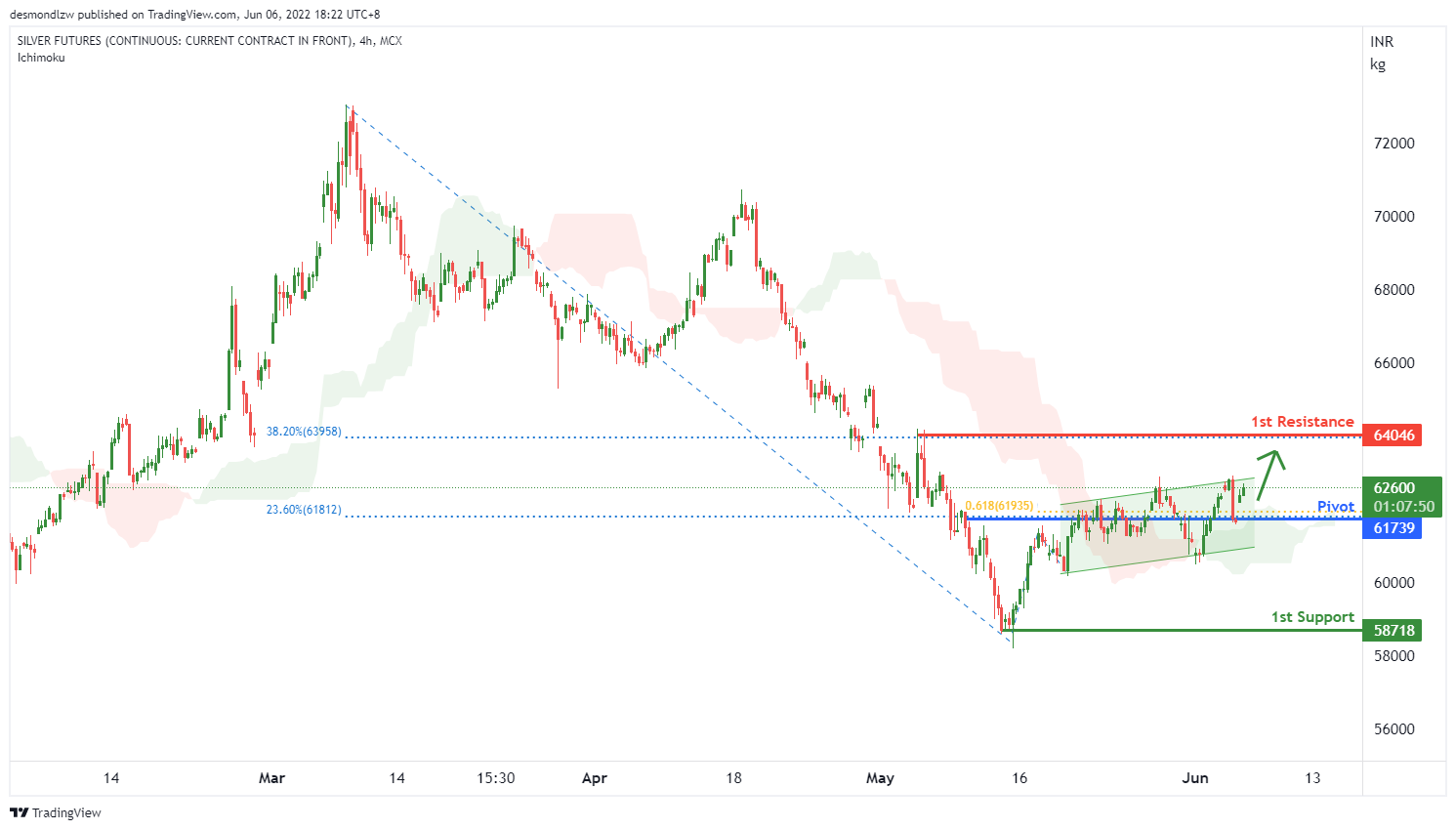Click the '1st Support' text label

[x=1312, y=617]
